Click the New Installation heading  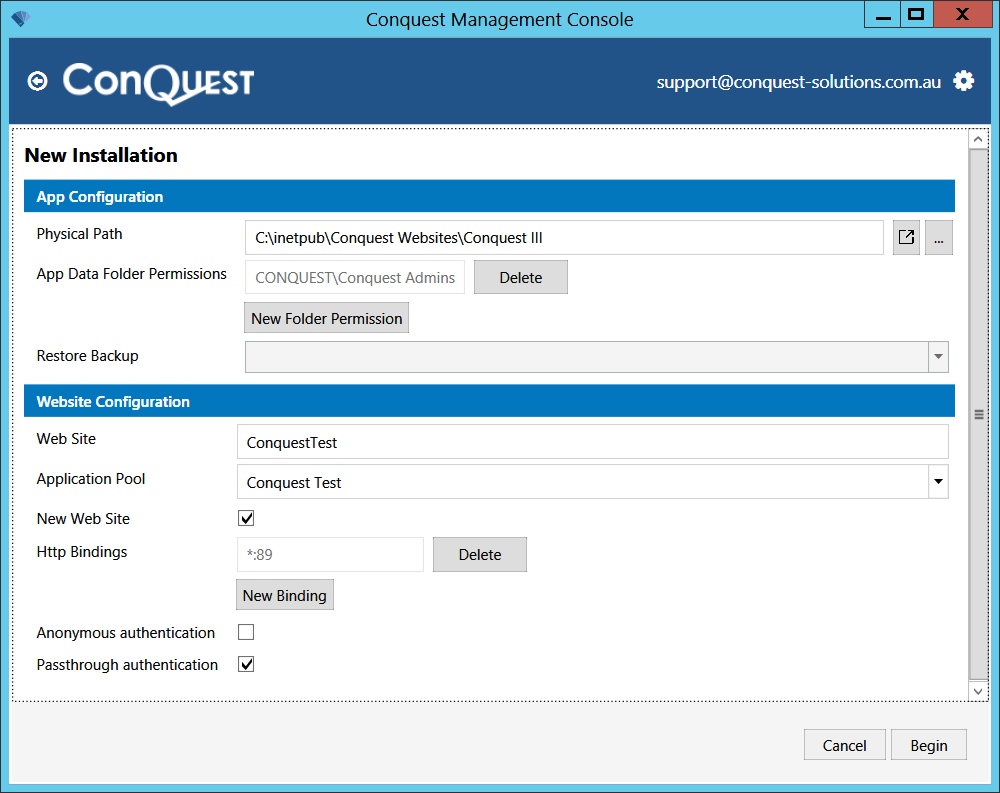click(101, 155)
